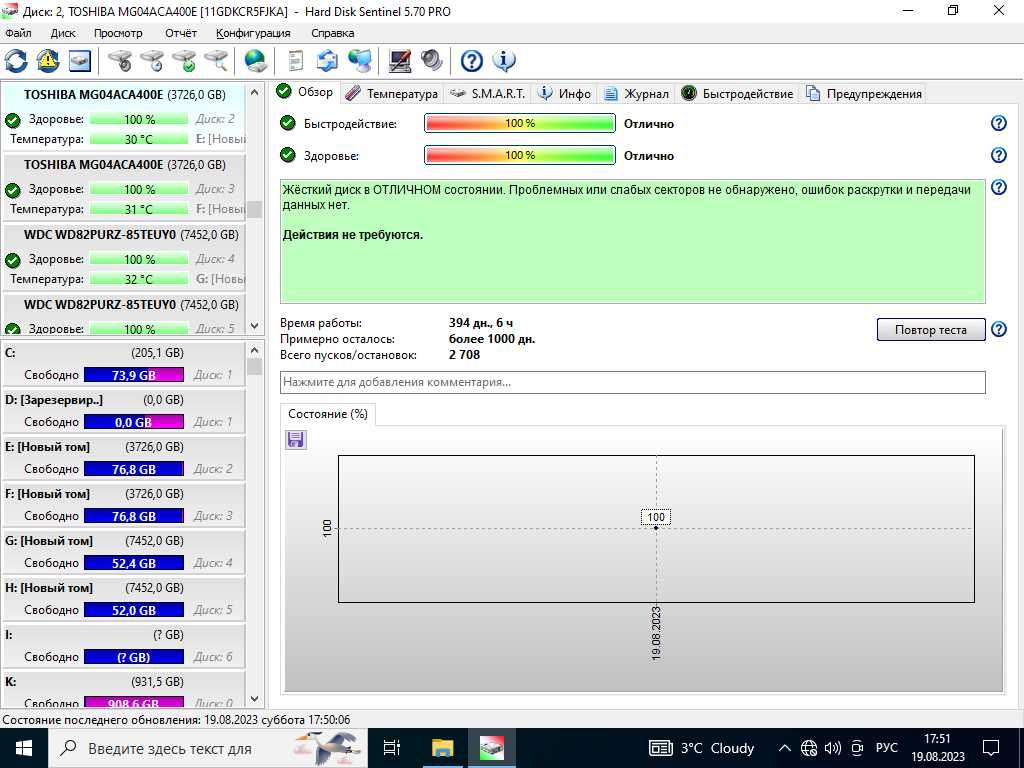Image resolution: width=1024 pixels, height=768 pixels.
Task: Click help icon beside green status text
Action: 999,187
